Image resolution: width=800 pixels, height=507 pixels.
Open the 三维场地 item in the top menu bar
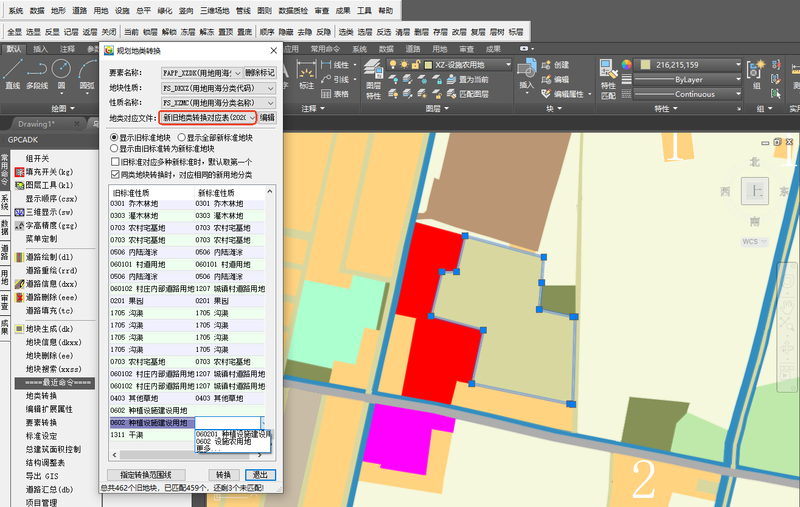click(x=214, y=10)
